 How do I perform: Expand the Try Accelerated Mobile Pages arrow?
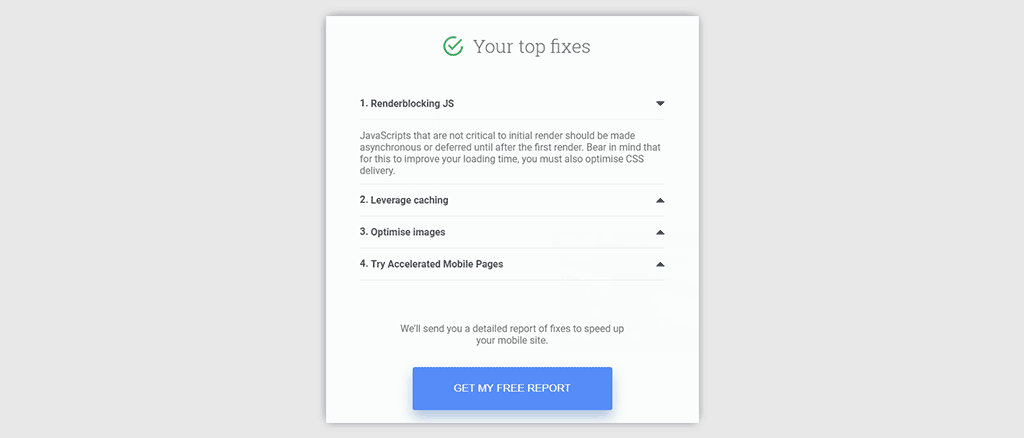pos(660,264)
